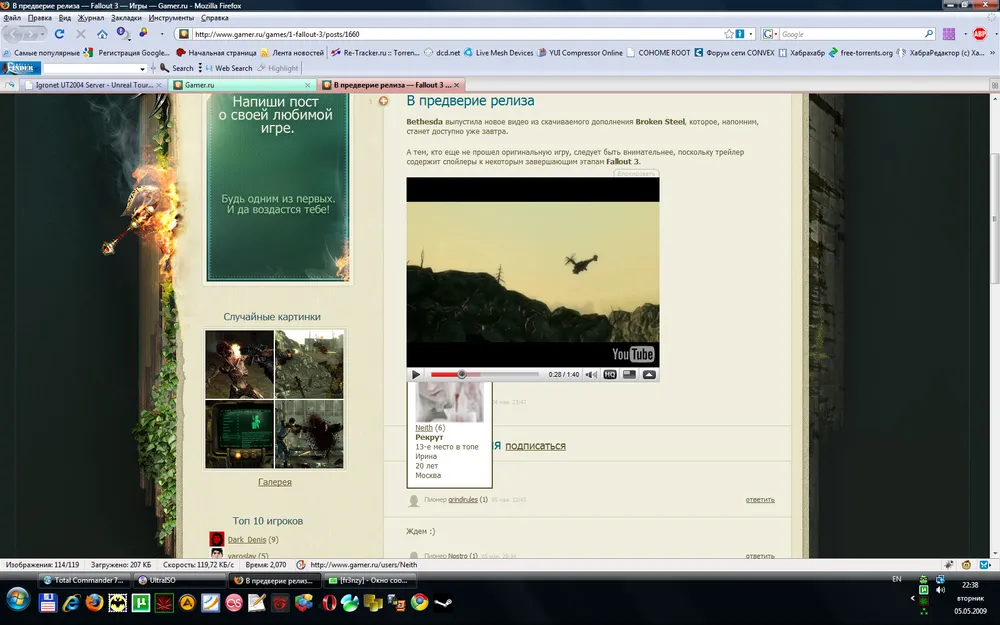This screenshot has width=1000, height=625.
Task: Mute the video with the speaker icon
Action: pos(590,375)
